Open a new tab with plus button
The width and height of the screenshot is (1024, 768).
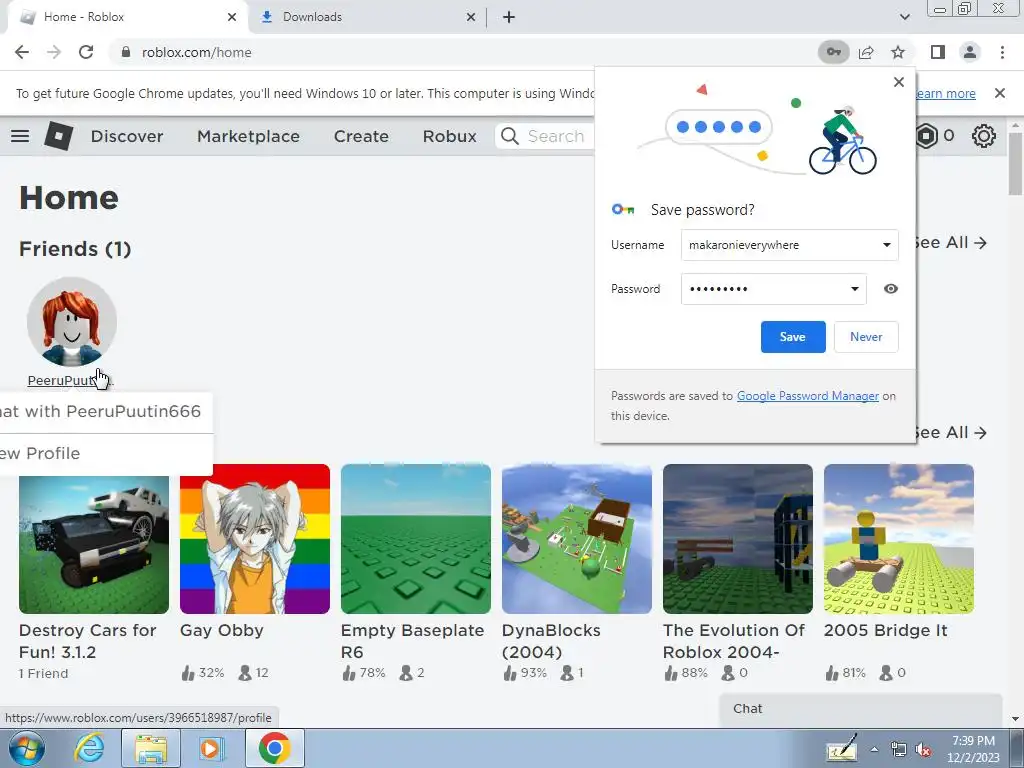click(509, 17)
